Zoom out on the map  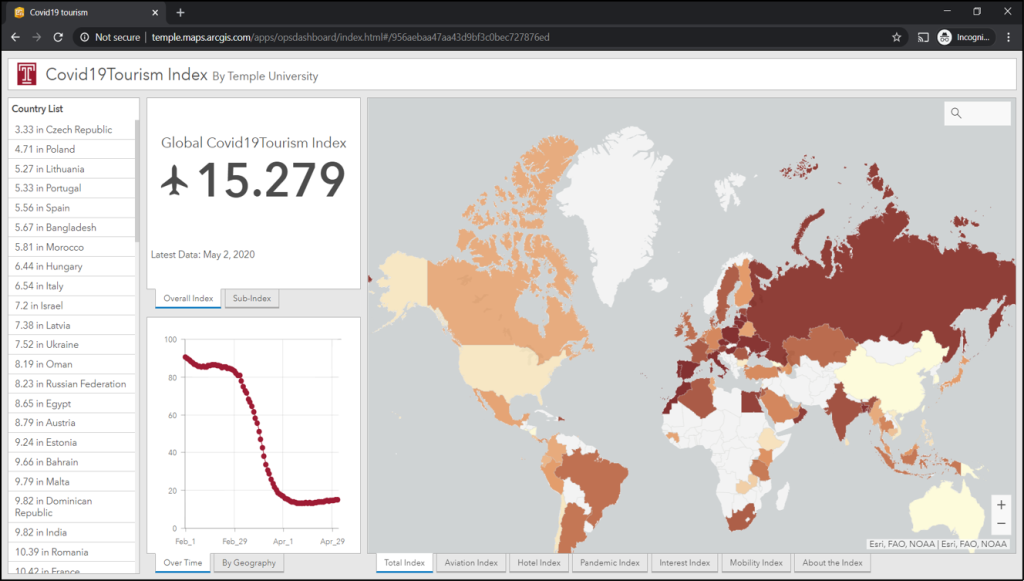point(1001,524)
